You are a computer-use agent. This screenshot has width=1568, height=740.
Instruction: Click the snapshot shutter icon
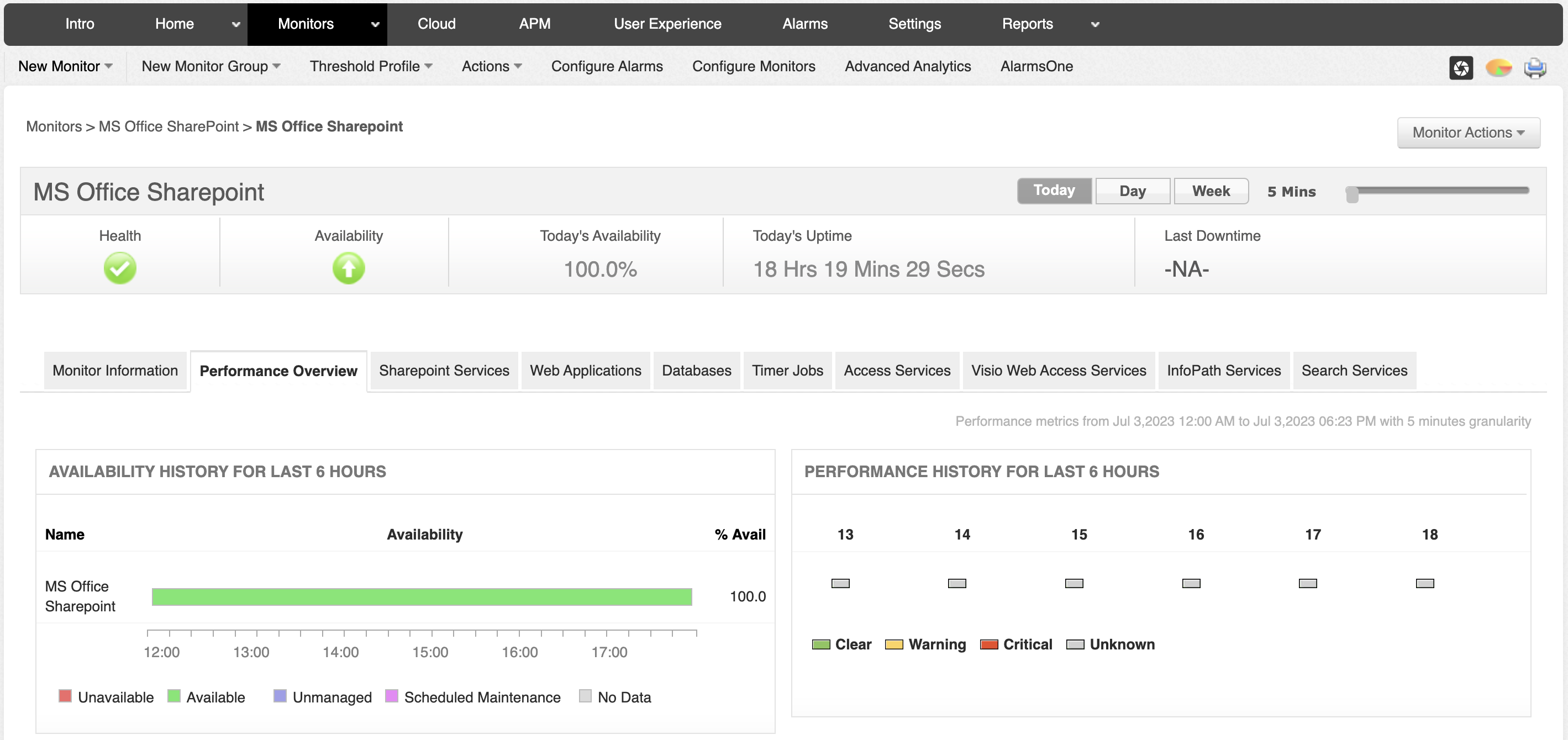coord(1461,67)
